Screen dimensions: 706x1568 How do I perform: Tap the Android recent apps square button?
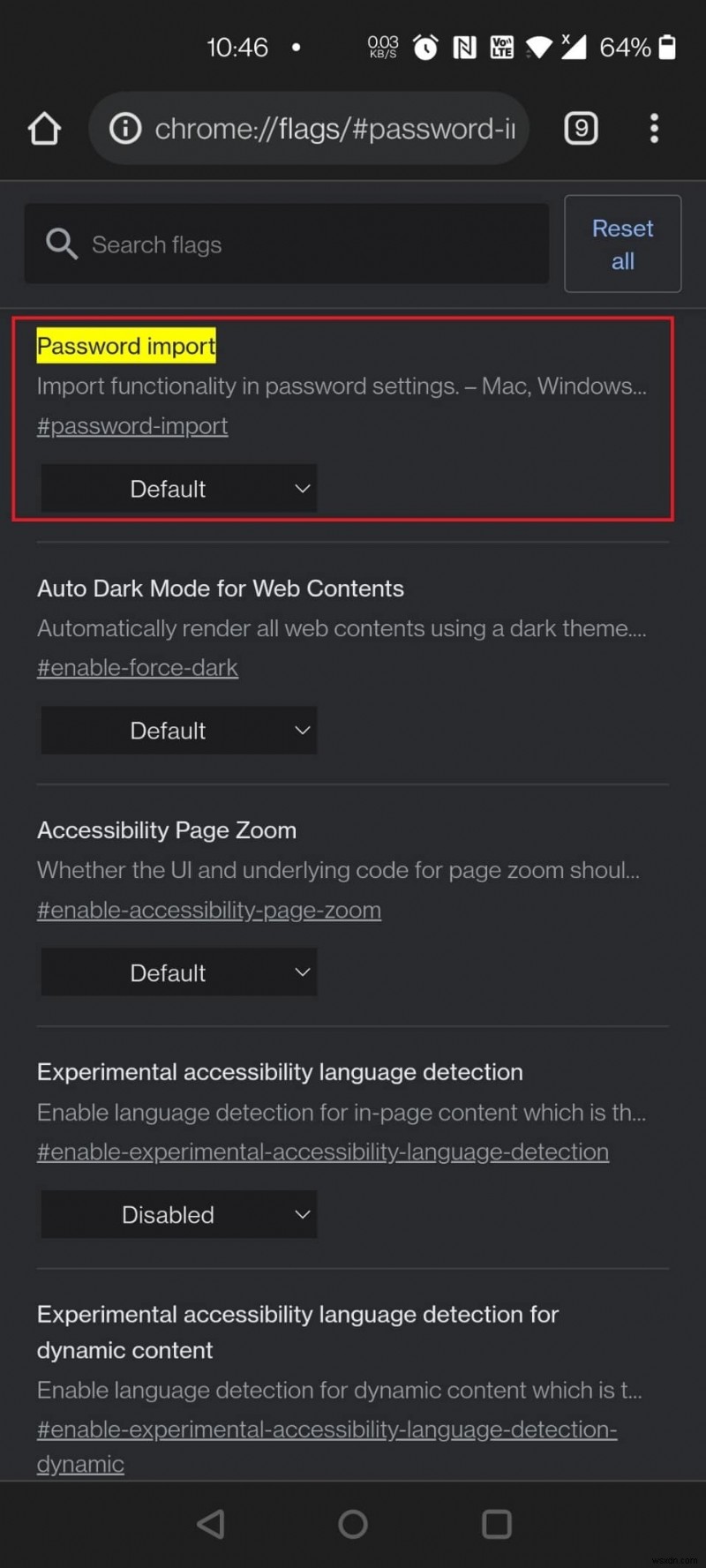click(497, 1523)
